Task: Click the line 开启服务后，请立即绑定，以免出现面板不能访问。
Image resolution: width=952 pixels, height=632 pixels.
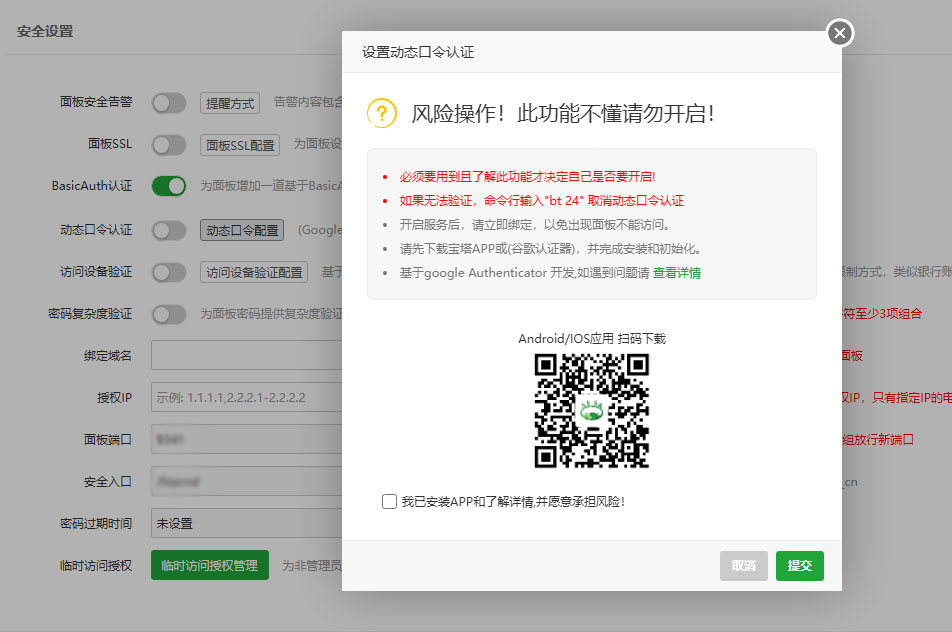Action: pyautogui.click(x=535, y=225)
